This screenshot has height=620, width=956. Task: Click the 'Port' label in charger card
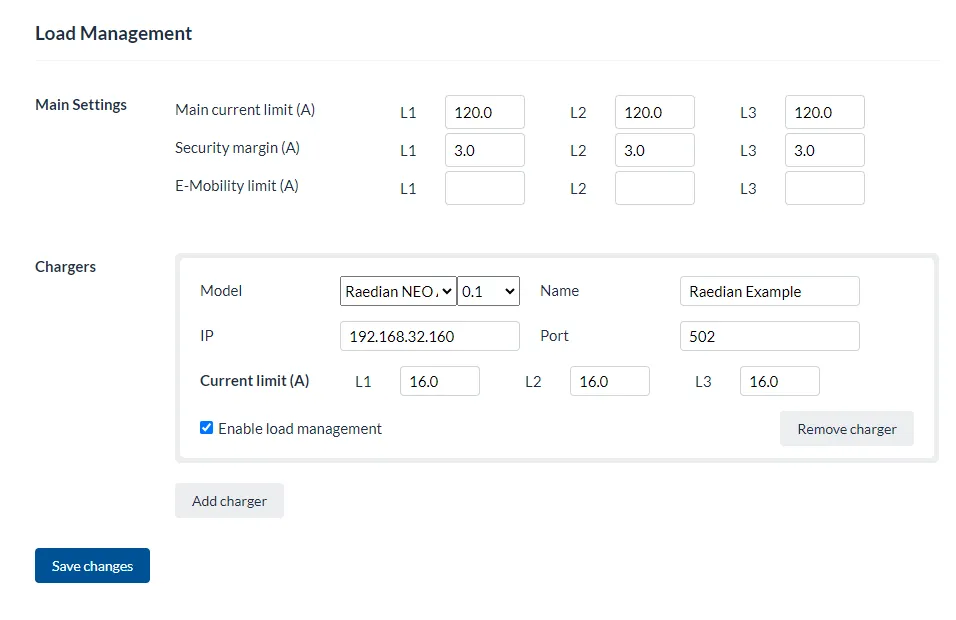[554, 336]
